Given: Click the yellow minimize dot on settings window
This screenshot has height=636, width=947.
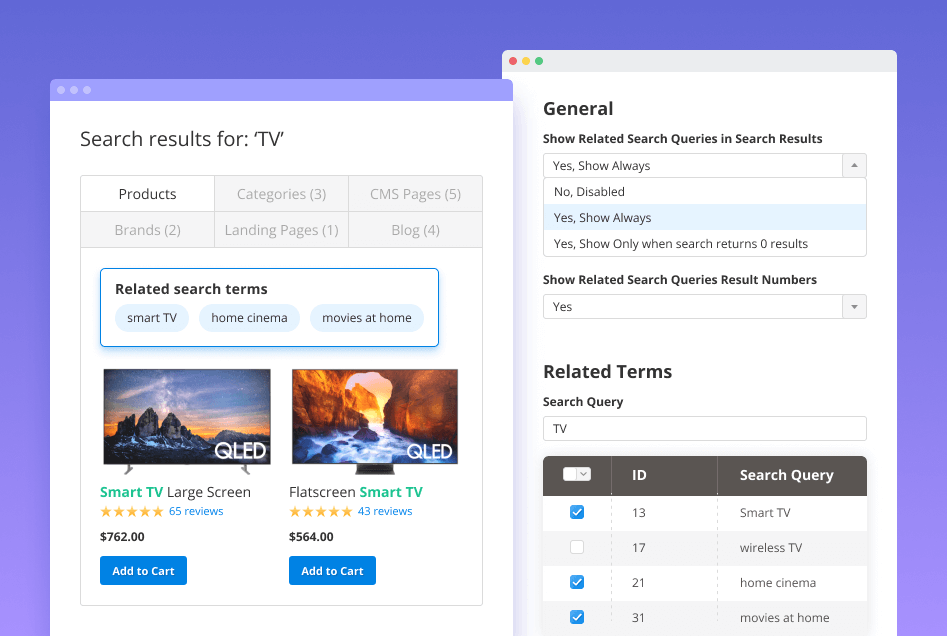Looking at the screenshot, I should 526,61.
